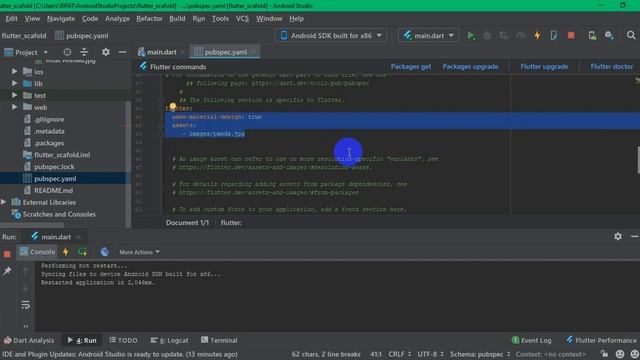Click Hot Restart icon in Run console
The image size is (640, 360).
pyautogui.click(x=82, y=252)
